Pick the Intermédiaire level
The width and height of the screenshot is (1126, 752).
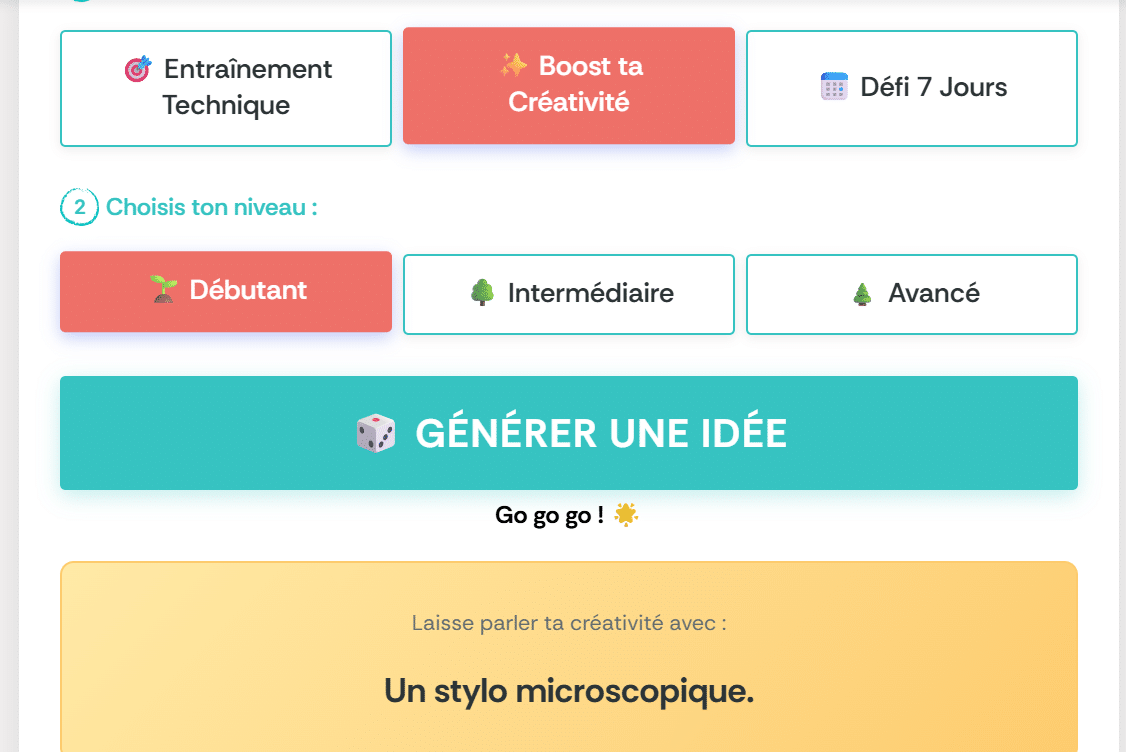pos(569,294)
